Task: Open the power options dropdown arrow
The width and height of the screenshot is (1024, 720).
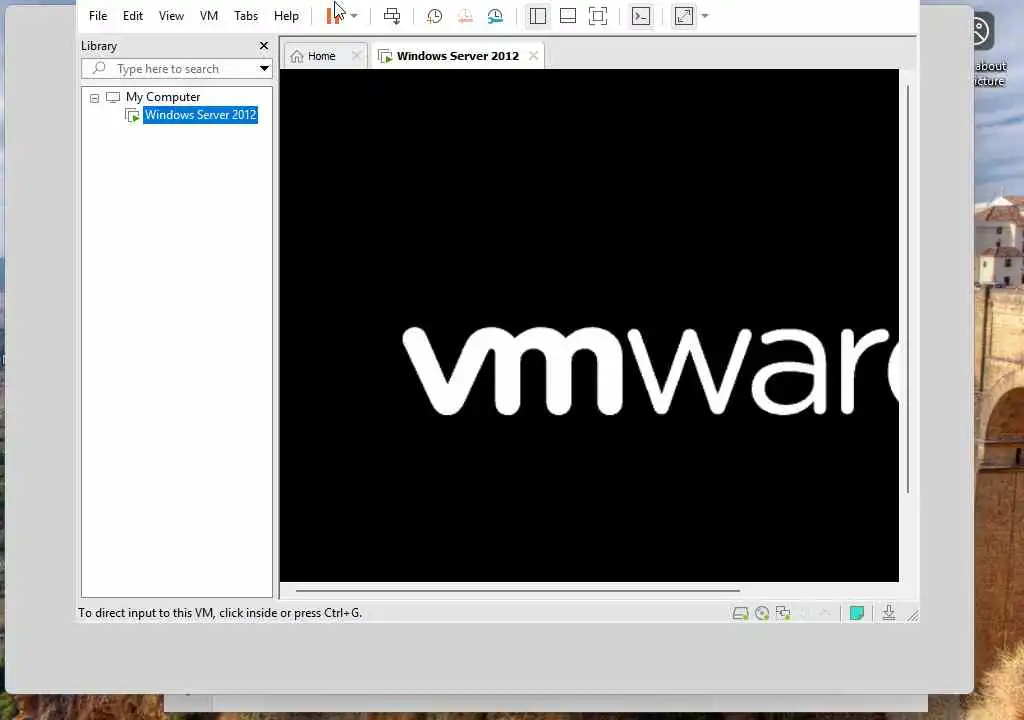Action: click(x=354, y=16)
